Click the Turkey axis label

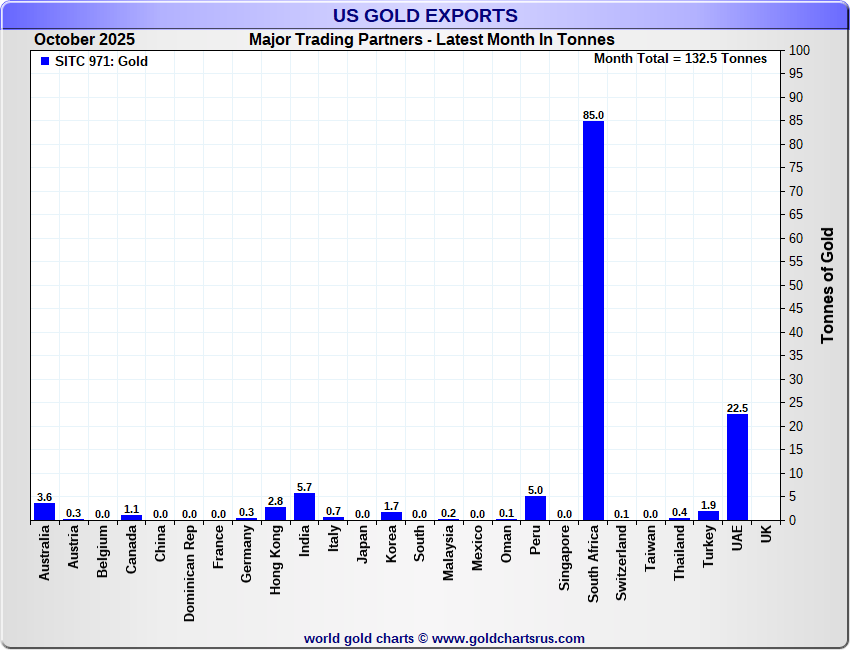(x=708, y=546)
